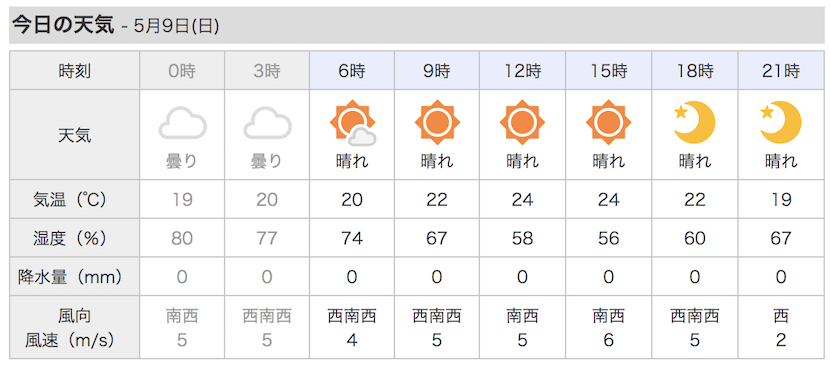Click the partly sunny icon at 6時
Image resolution: width=830 pixels, height=367 pixels.
353,123
